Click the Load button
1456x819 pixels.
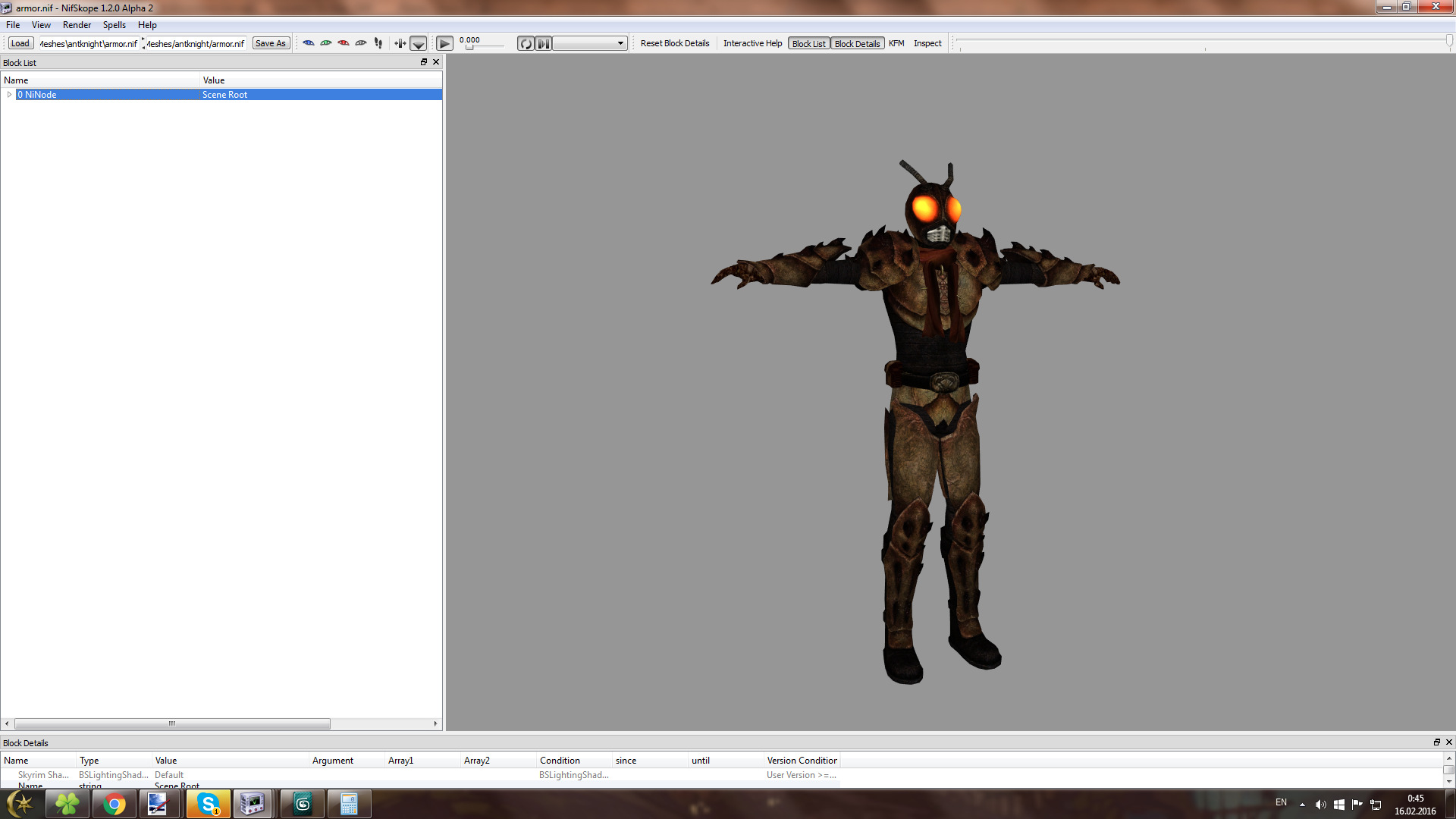(x=20, y=43)
